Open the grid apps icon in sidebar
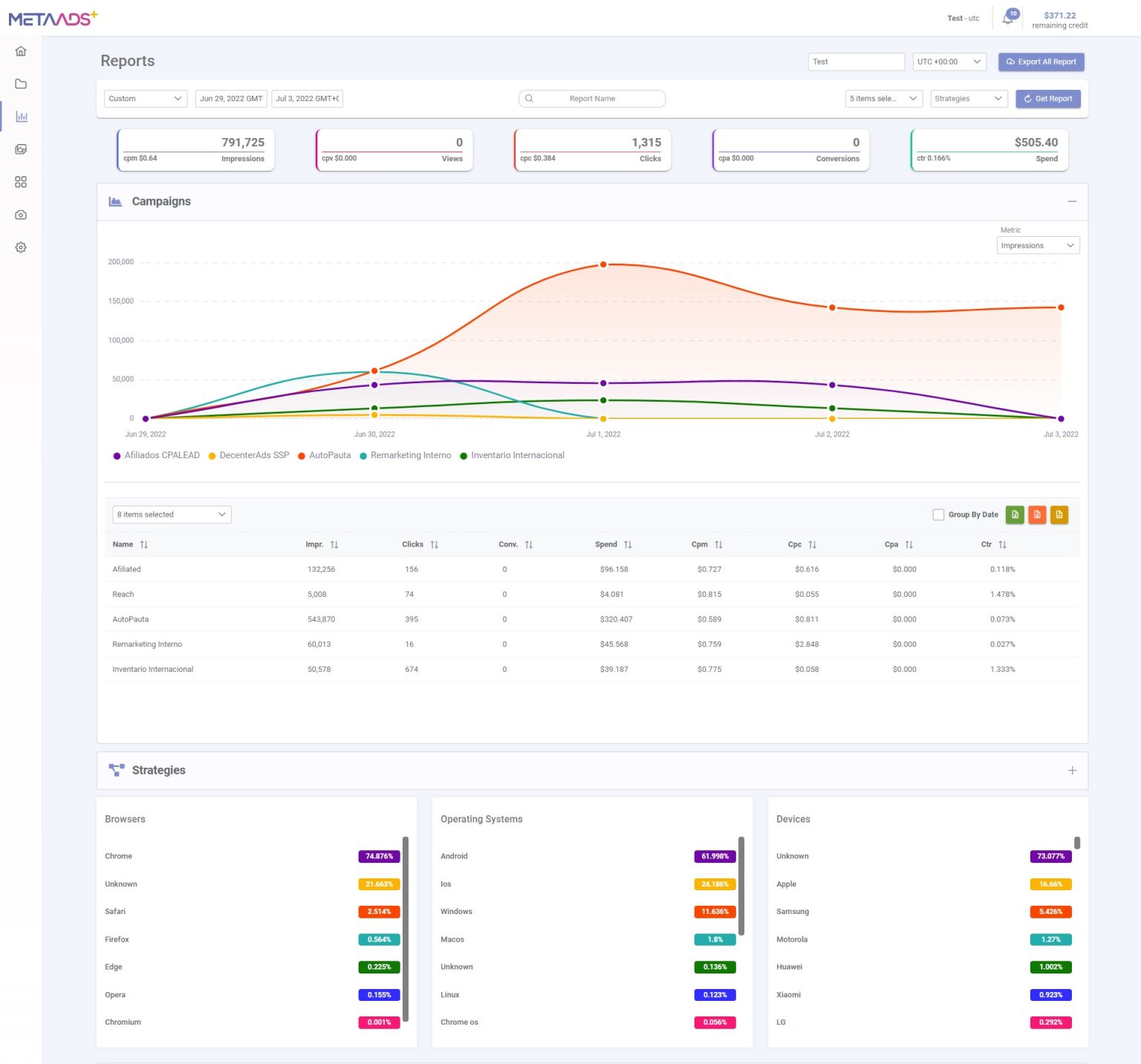1141x1064 pixels. (x=21, y=182)
